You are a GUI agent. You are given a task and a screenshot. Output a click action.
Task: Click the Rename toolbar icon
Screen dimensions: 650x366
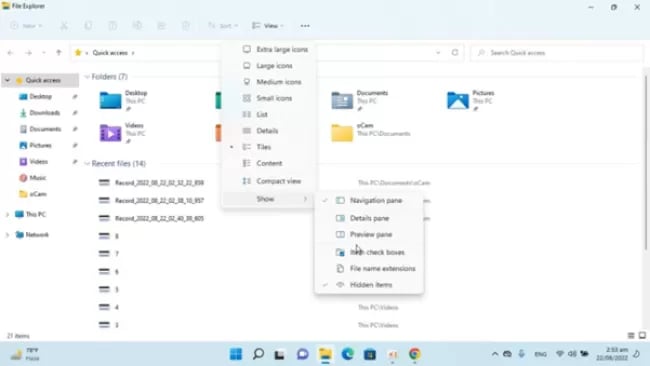137,26
